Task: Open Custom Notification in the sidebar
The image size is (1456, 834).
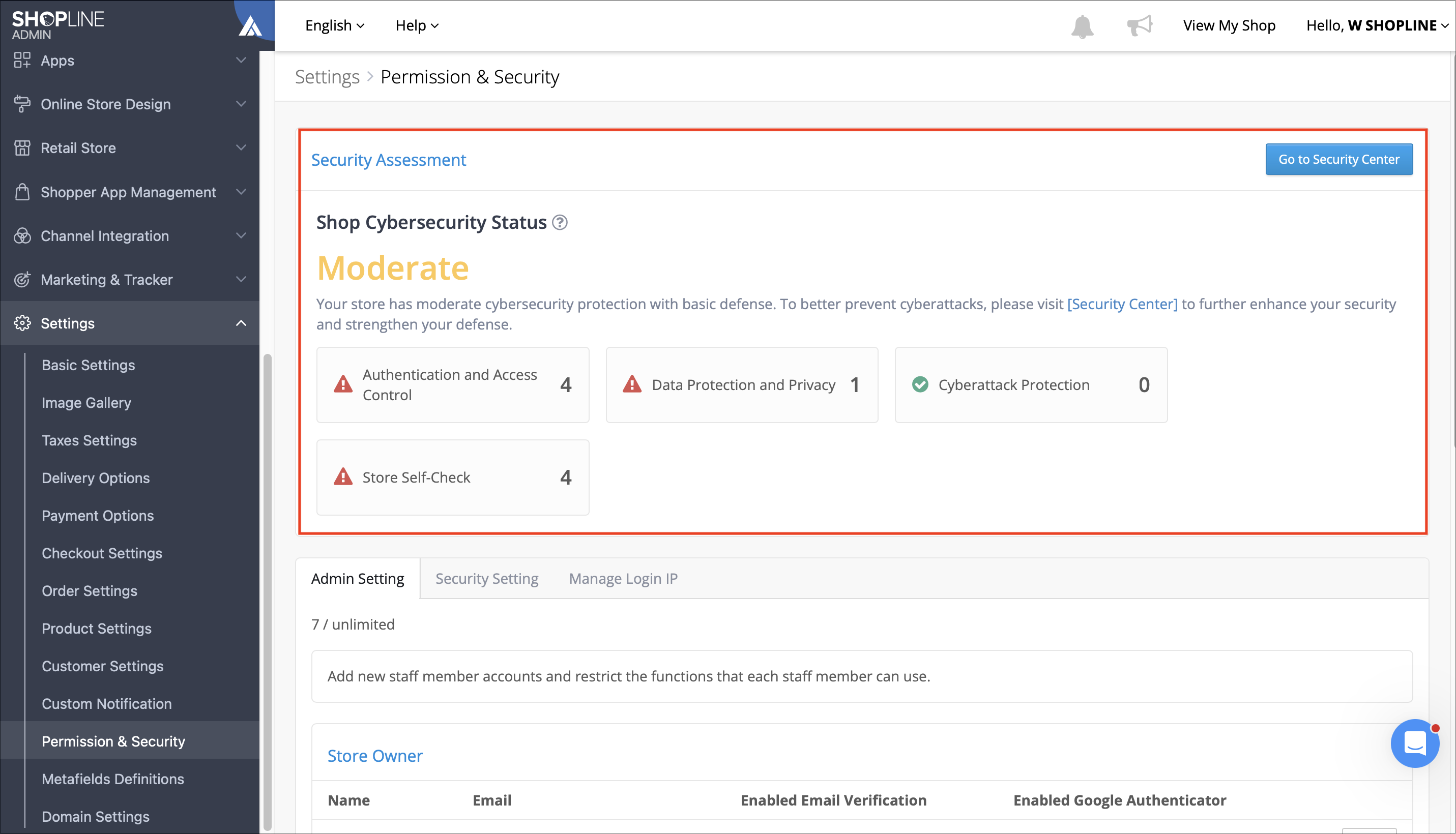Action: point(106,703)
